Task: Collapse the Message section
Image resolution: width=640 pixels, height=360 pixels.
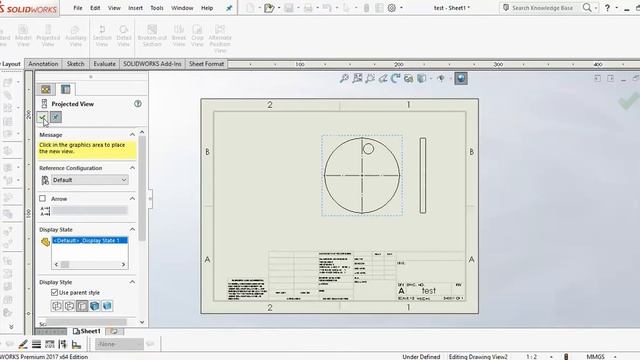Action: tap(132, 134)
